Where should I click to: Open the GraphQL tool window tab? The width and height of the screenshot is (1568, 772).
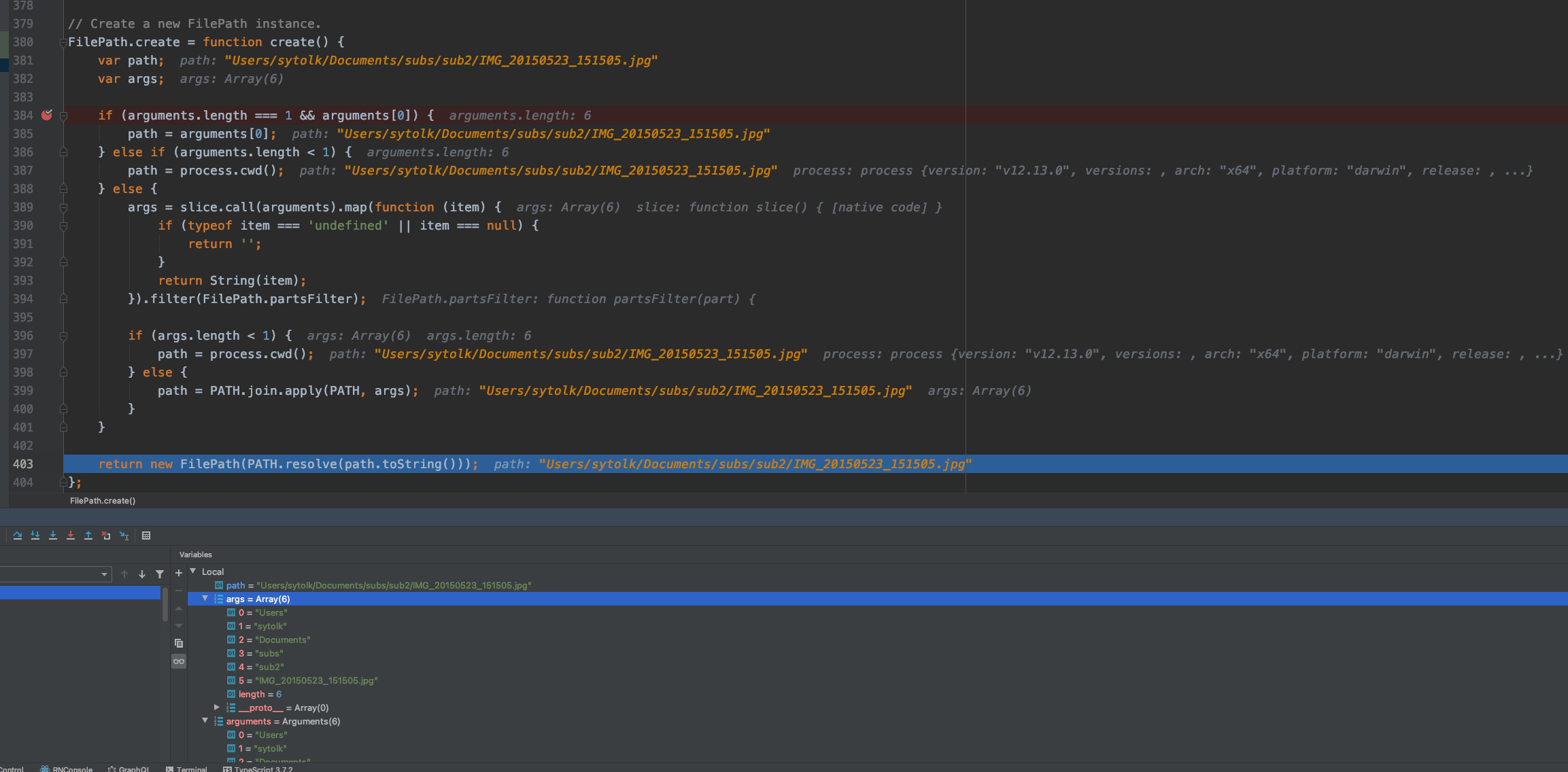pos(129,769)
